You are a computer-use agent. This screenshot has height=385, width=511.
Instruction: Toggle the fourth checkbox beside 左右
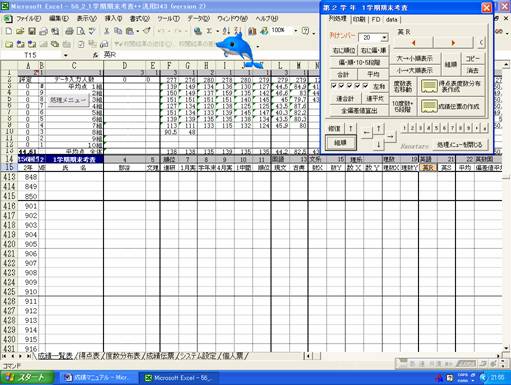coord(357,86)
